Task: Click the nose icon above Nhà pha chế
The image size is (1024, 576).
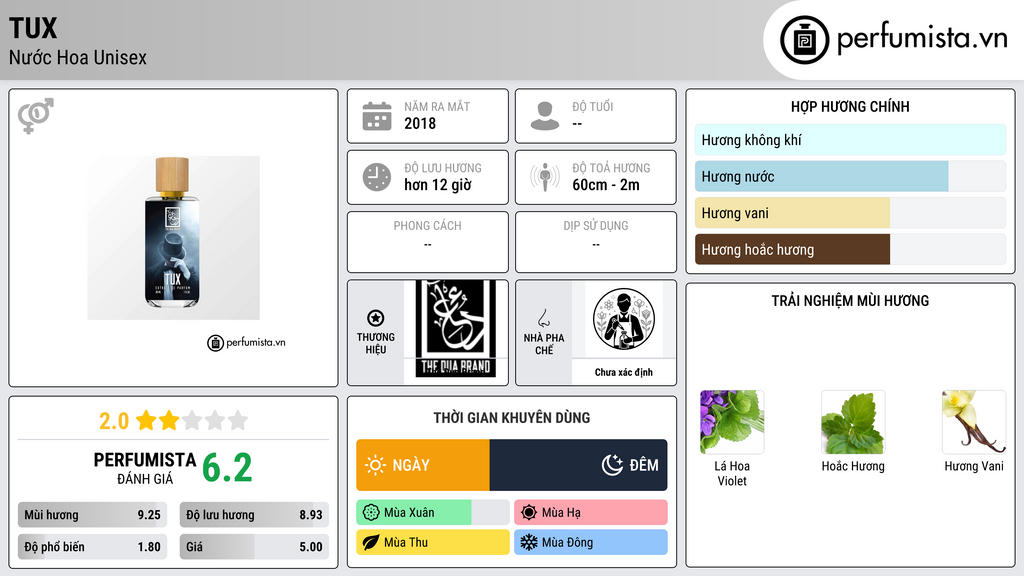Action: click(x=543, y=318)
